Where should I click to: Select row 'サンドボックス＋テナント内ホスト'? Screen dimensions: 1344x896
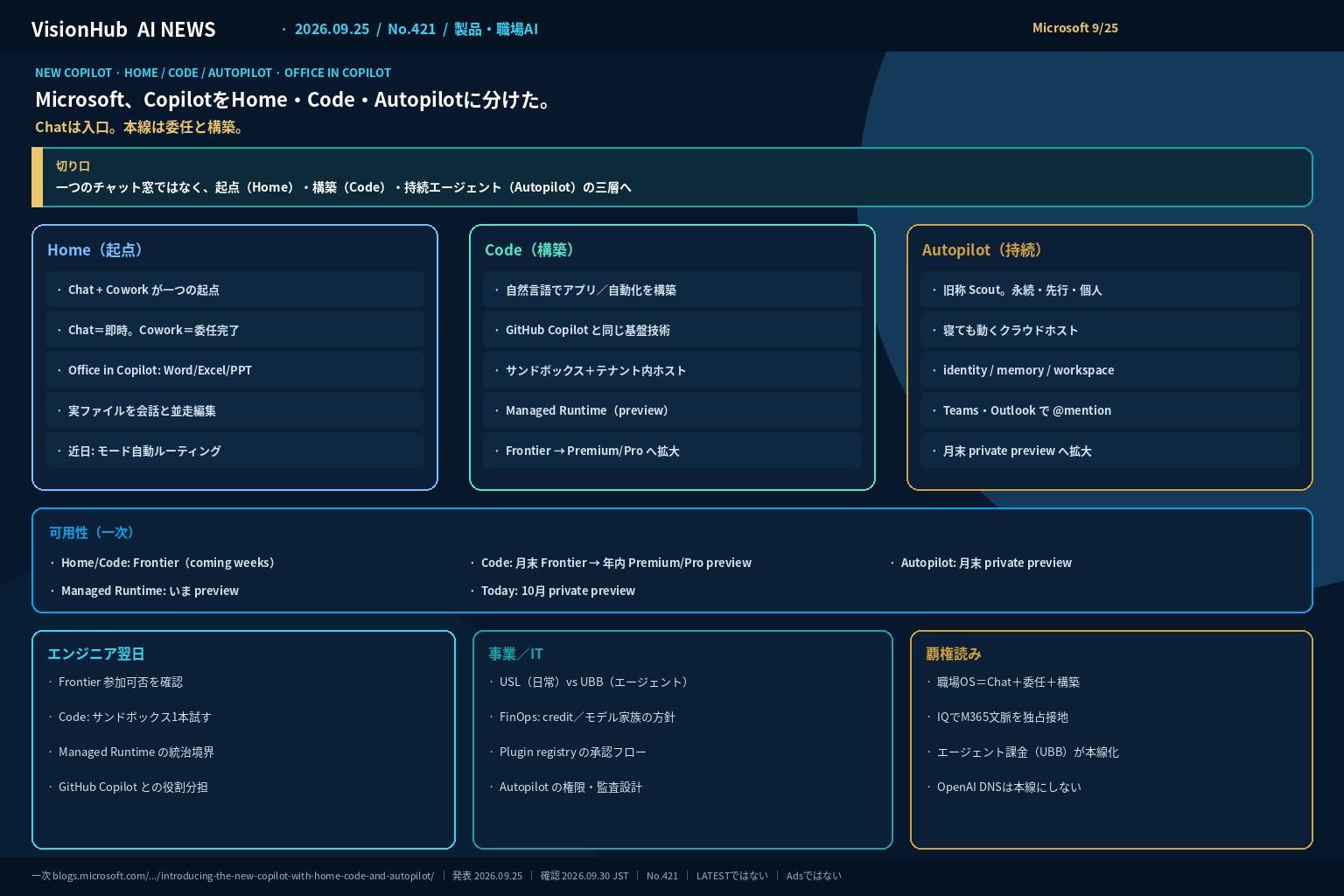pyautogui.click(x=672, y=370)
